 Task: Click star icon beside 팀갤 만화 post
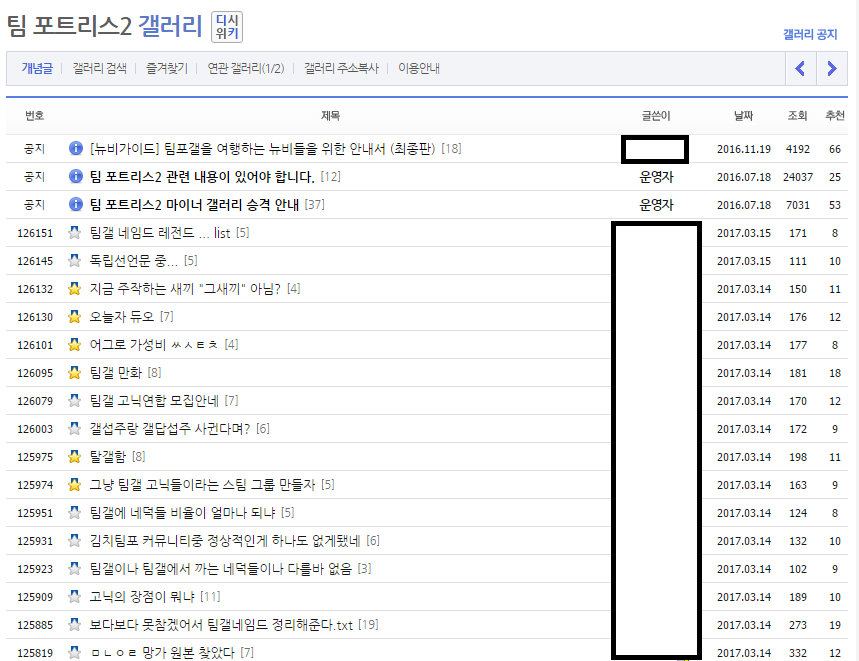(x=74, y=373)
